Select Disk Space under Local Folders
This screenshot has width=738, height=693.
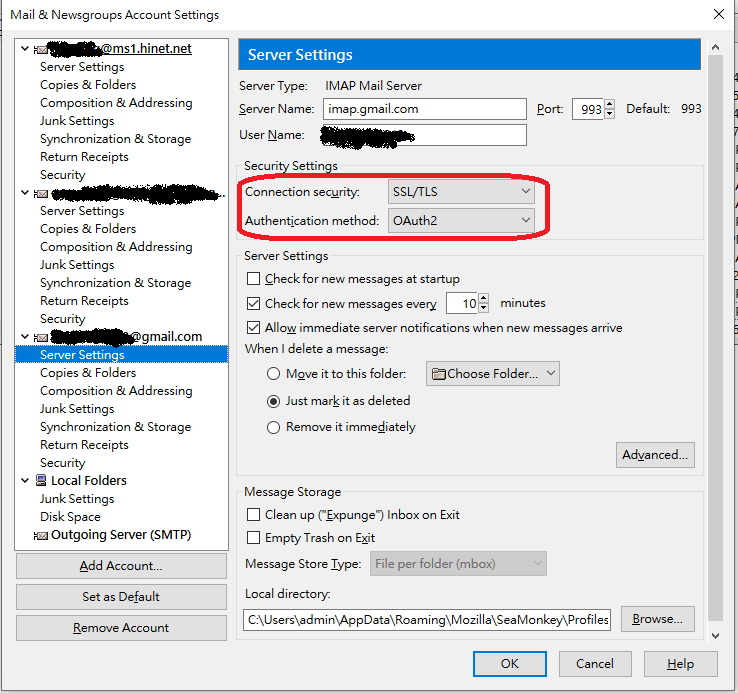click(x=71, y=517)
